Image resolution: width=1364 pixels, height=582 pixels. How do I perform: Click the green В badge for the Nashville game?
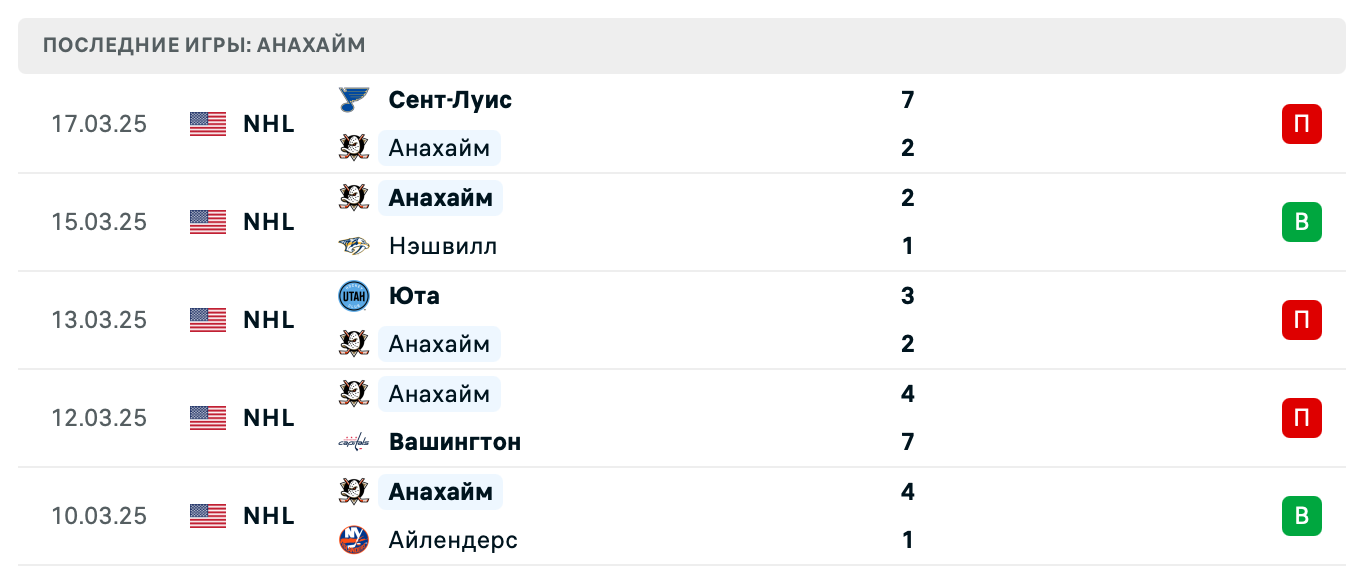click(x=1301, y=222)
